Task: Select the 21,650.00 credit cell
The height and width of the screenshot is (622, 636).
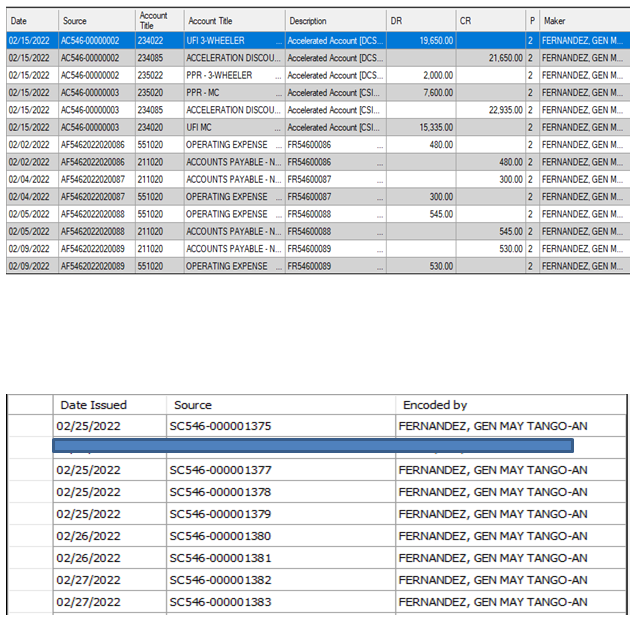Action: tap(491, 58)
